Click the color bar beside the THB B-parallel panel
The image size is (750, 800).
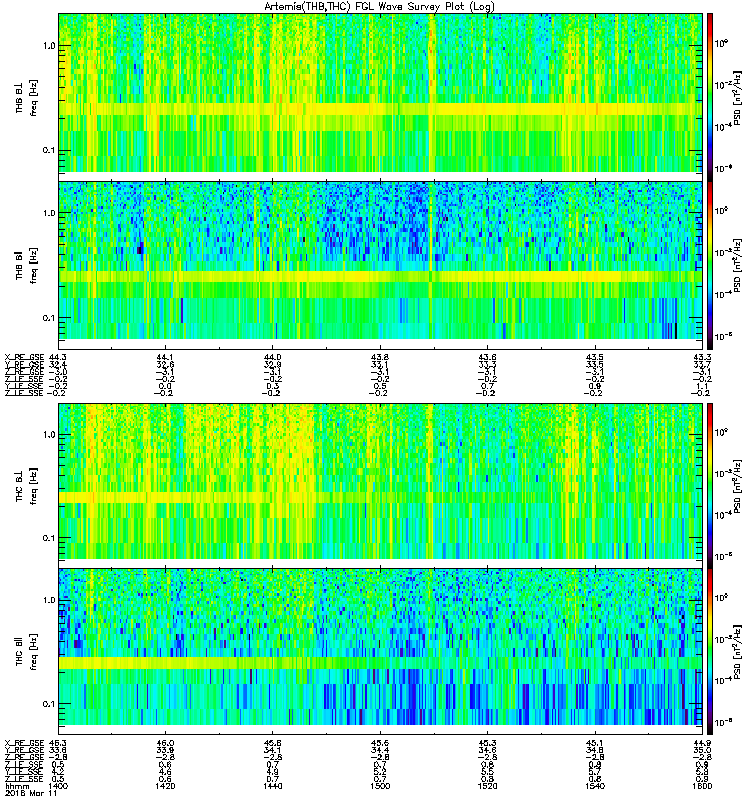(x=710, y=265)
